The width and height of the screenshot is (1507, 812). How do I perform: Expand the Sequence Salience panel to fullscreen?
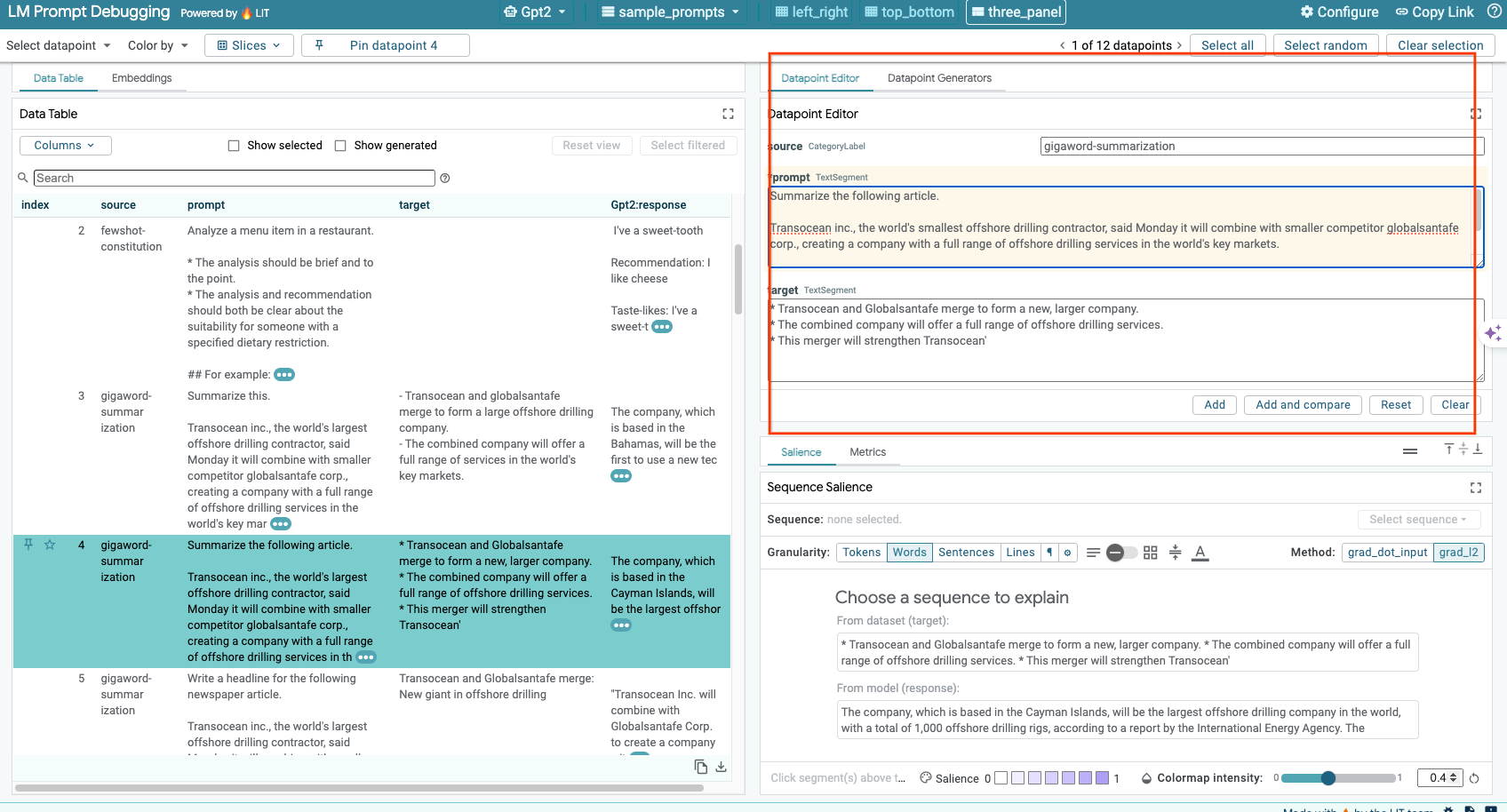(1476, 488)
